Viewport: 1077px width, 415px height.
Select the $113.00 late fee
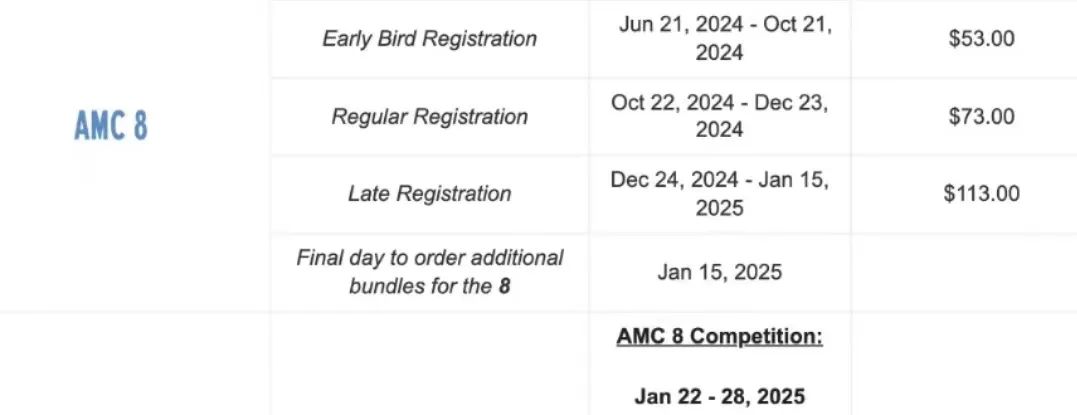[981, 194]
